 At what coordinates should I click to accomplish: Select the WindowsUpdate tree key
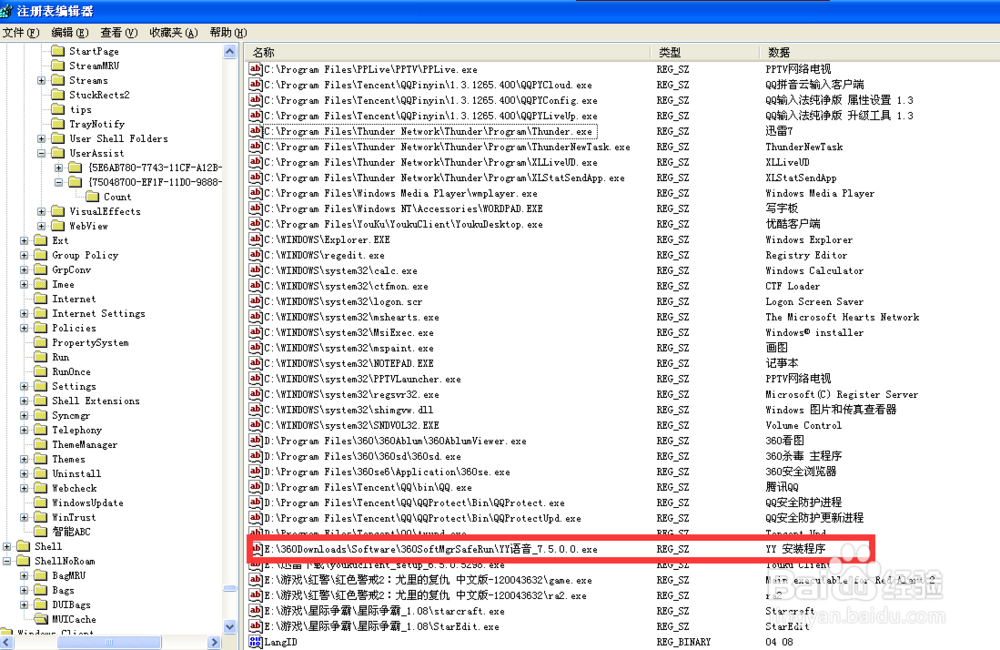coord(87,503)
